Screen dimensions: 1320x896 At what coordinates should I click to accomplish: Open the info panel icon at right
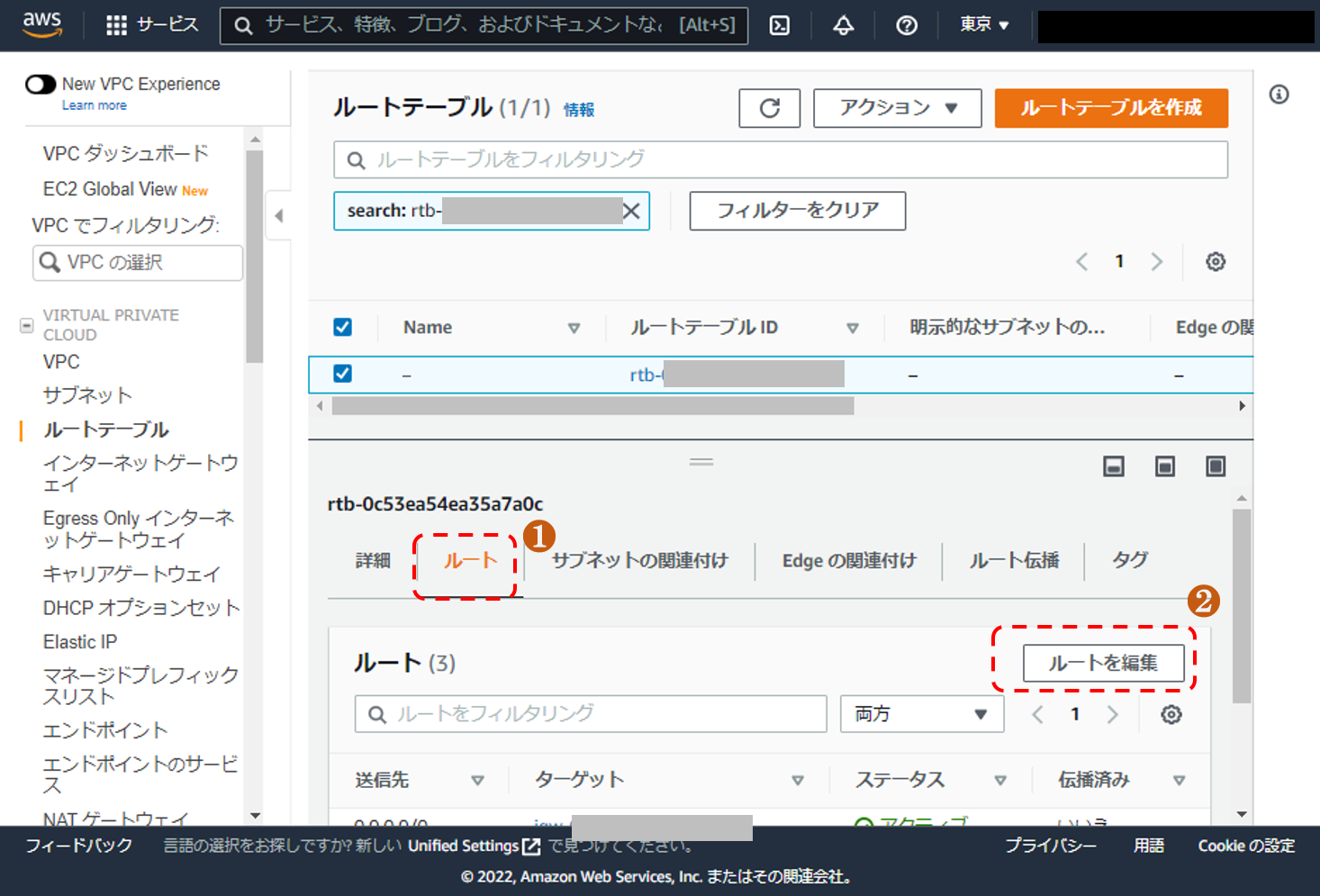pyautogui.click(x=1279, y=95)
